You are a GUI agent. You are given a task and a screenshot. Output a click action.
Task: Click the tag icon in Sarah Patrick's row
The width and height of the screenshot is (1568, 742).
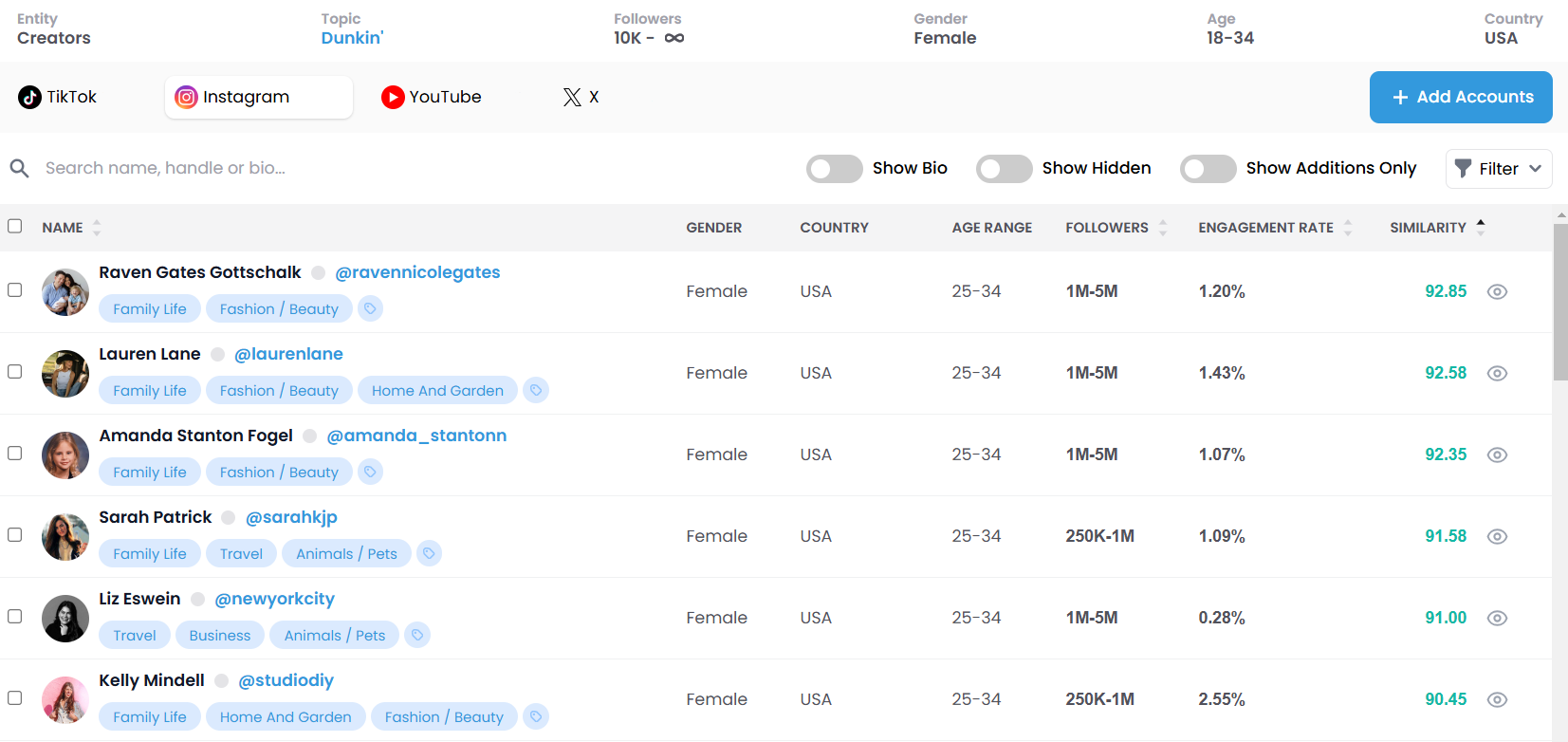coord(429,553)
